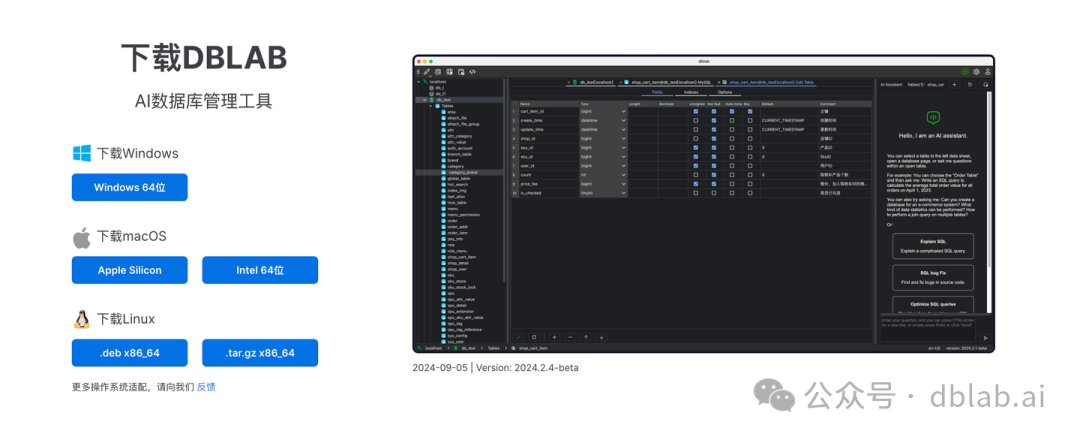
Task: Open the history icon in AI Assistant header
Action: point(970,85)
